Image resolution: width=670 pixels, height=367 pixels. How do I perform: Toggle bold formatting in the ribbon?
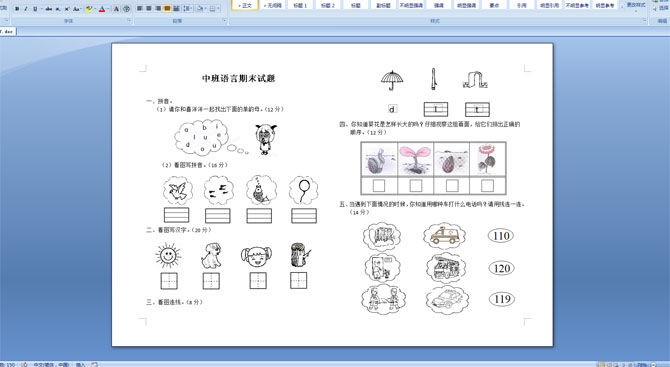pos(17,9)
